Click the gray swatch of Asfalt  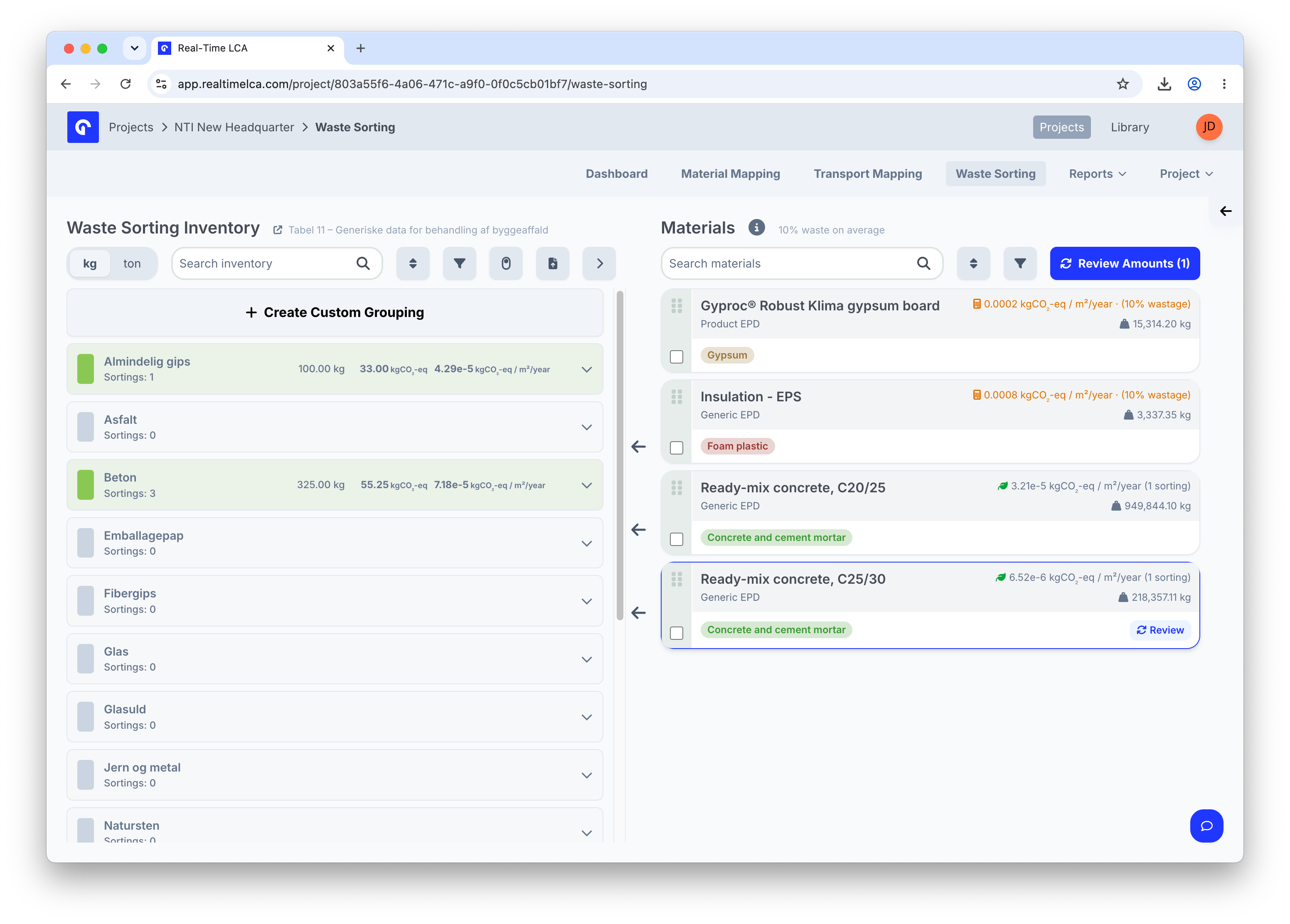tap(85, 427)
